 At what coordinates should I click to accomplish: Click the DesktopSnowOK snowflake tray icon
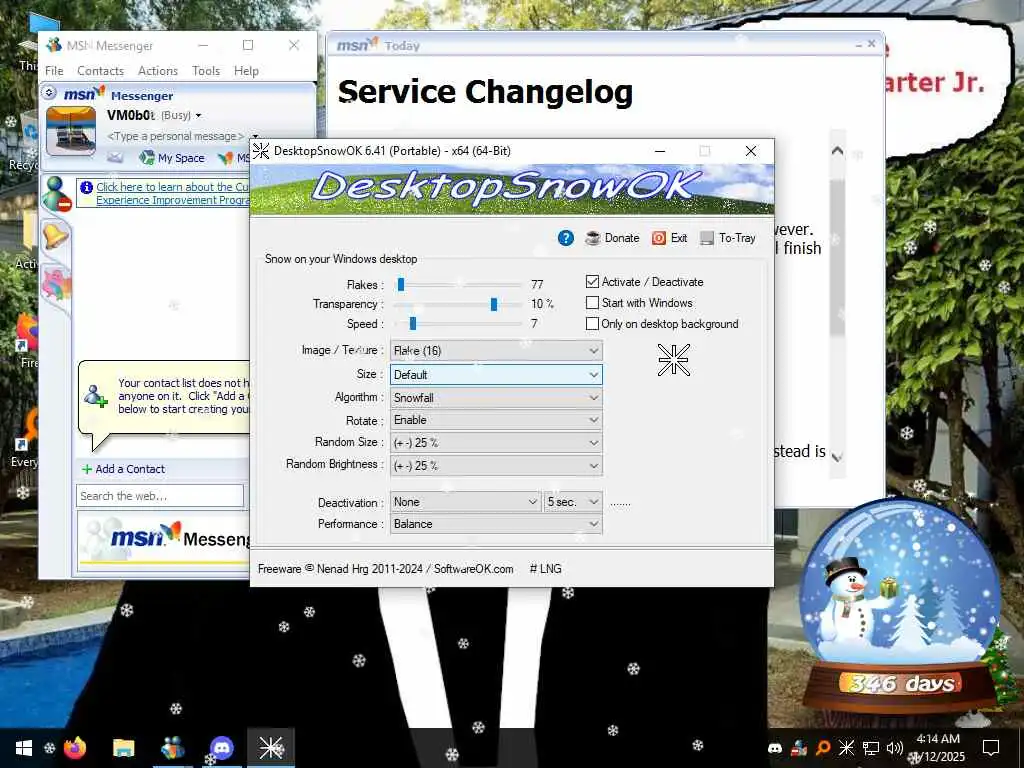846,748
